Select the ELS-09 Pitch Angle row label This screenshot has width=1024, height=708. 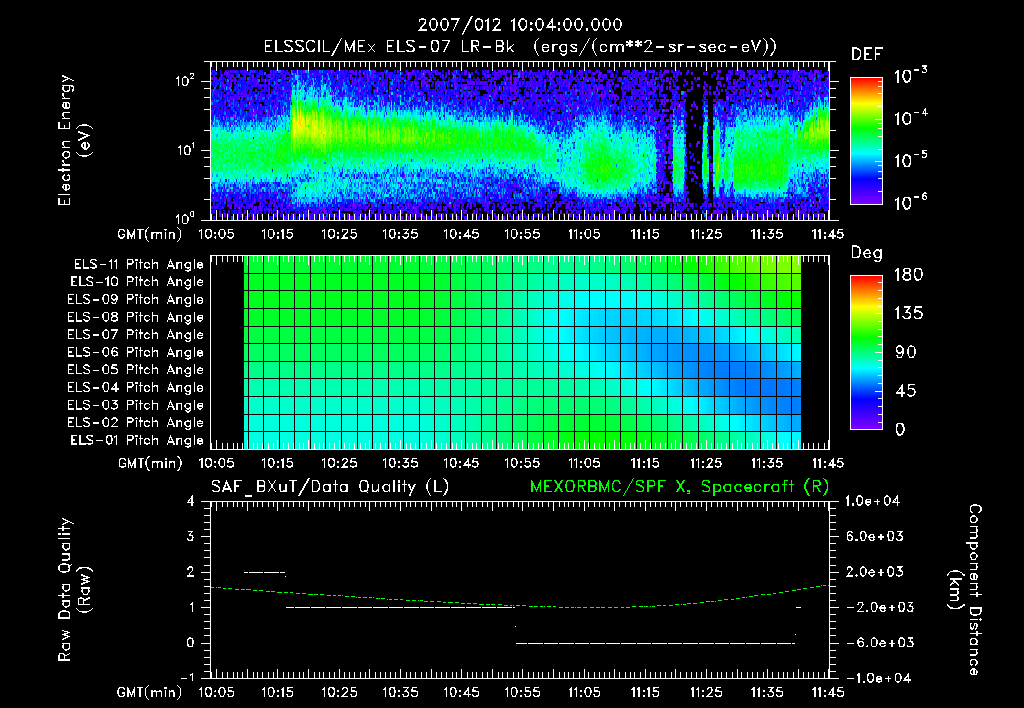[x=136, y=300]
